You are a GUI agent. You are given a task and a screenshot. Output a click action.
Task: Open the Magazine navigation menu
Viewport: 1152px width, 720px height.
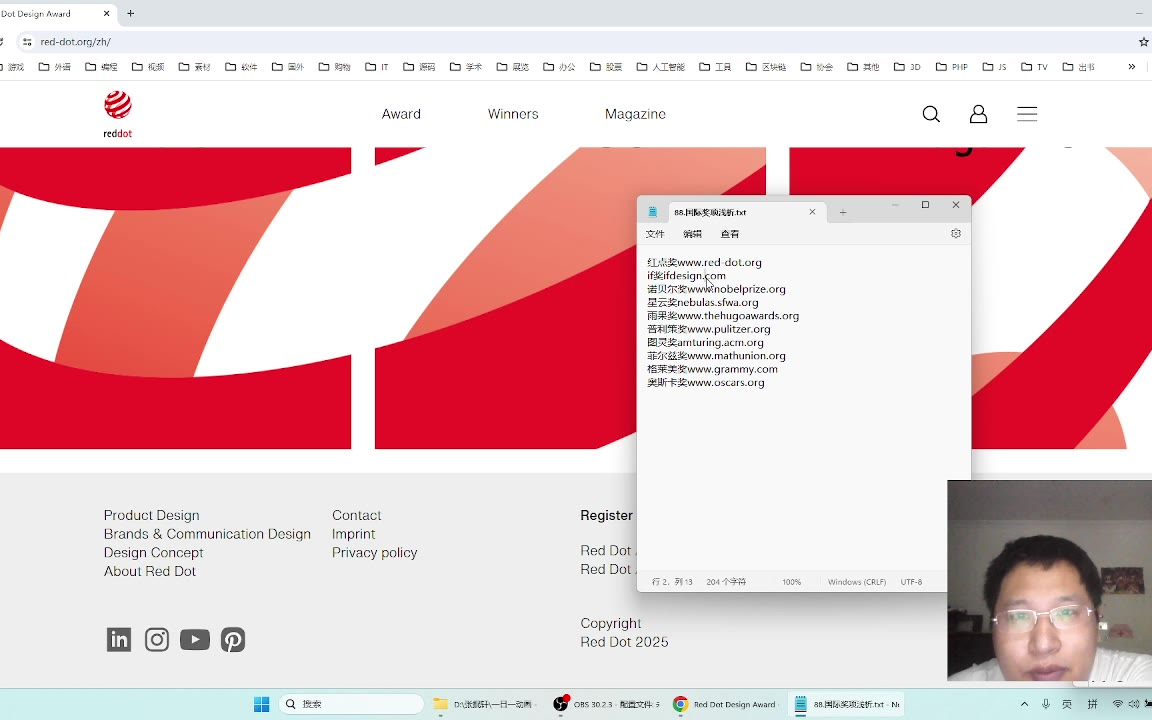pyautogui.click(x=635, y=114)
